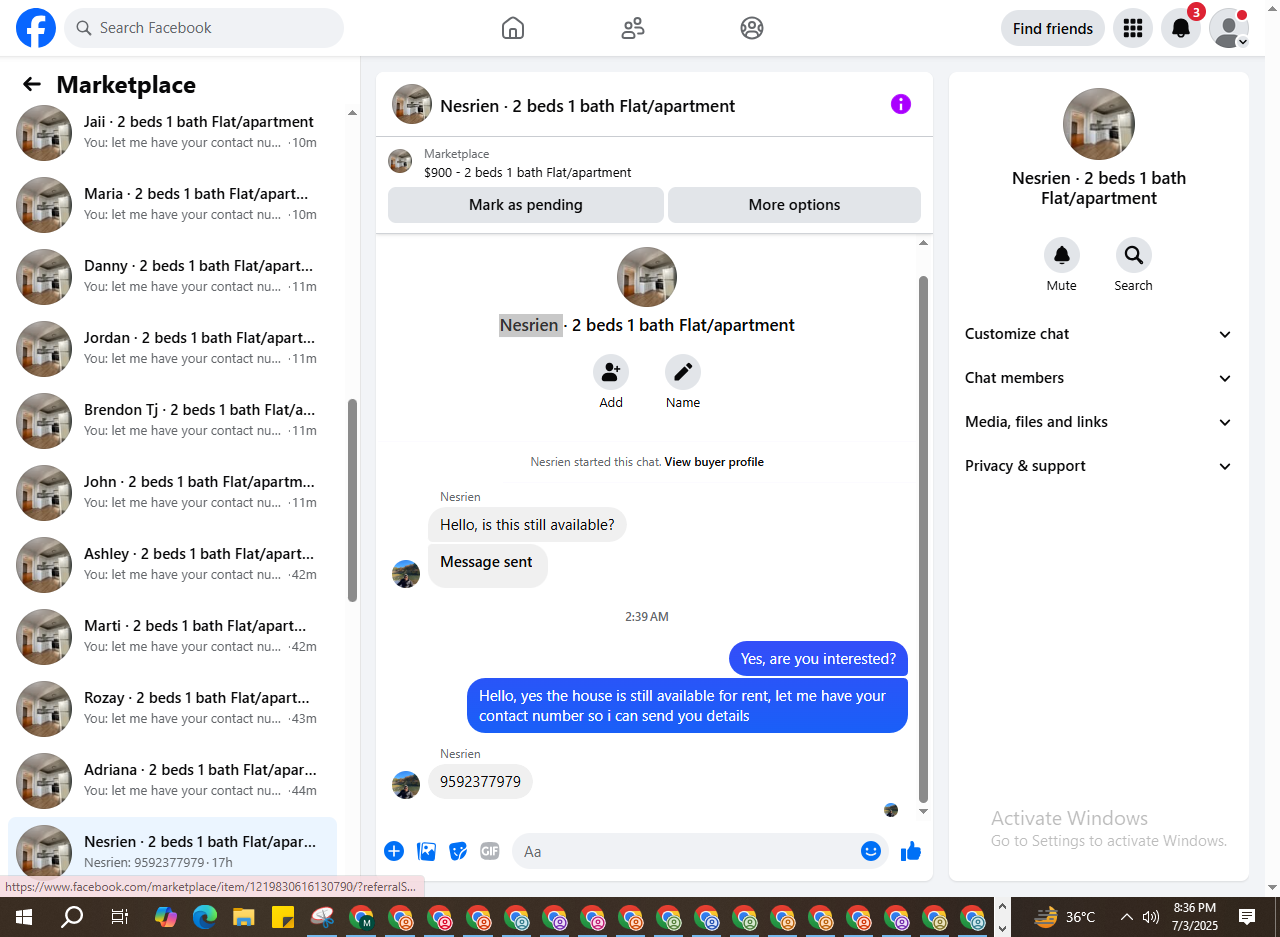1280x937 pixels.
Task: Click the Facebook logo
Action: [36, 28]
